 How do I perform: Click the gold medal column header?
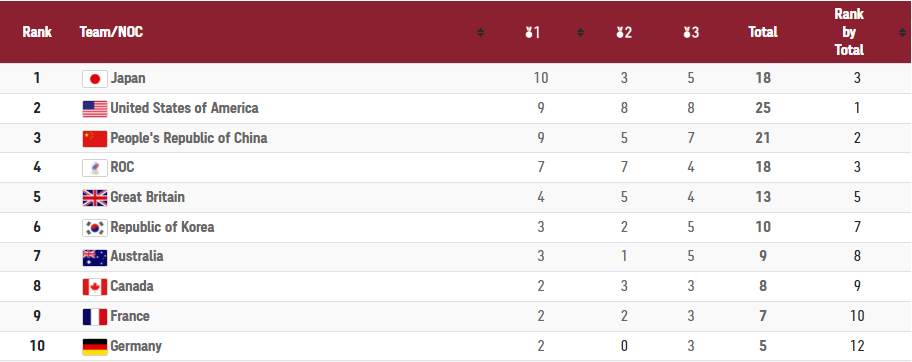coord(532,33)
